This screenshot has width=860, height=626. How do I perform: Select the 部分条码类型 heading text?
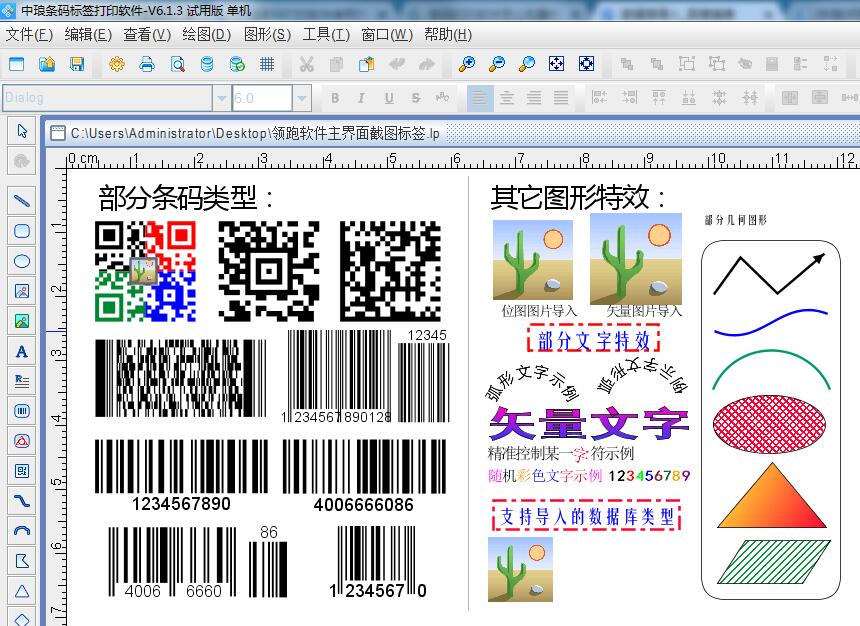point(186,198)
